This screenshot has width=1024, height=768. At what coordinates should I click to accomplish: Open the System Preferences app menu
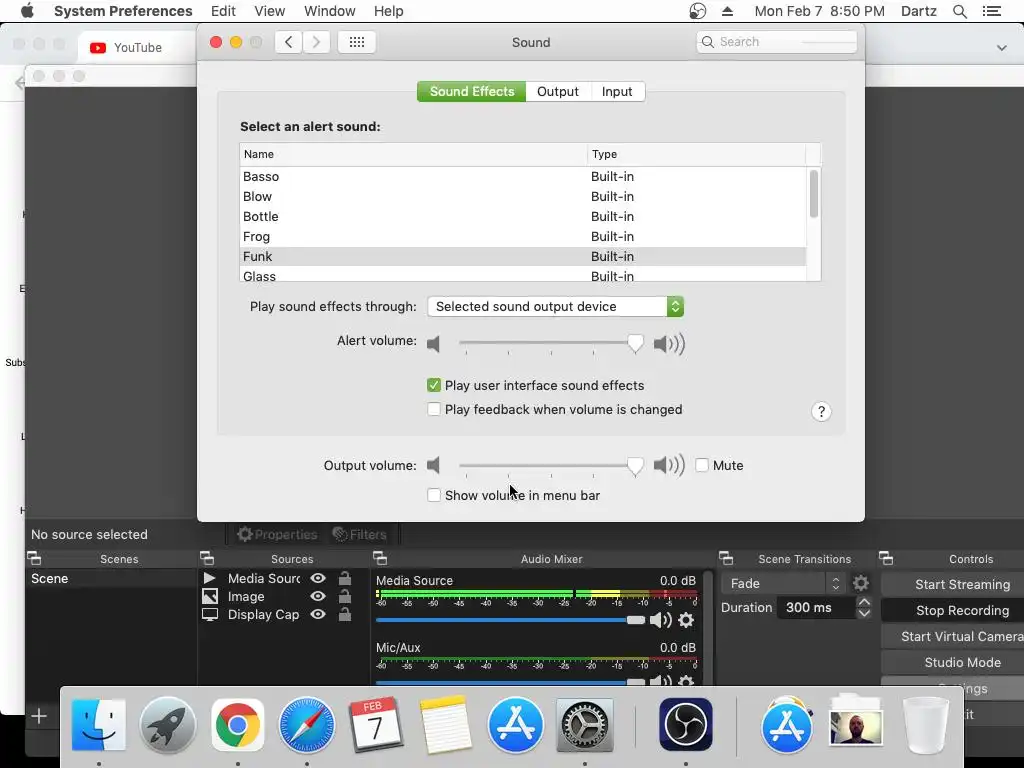click(123, 11)
